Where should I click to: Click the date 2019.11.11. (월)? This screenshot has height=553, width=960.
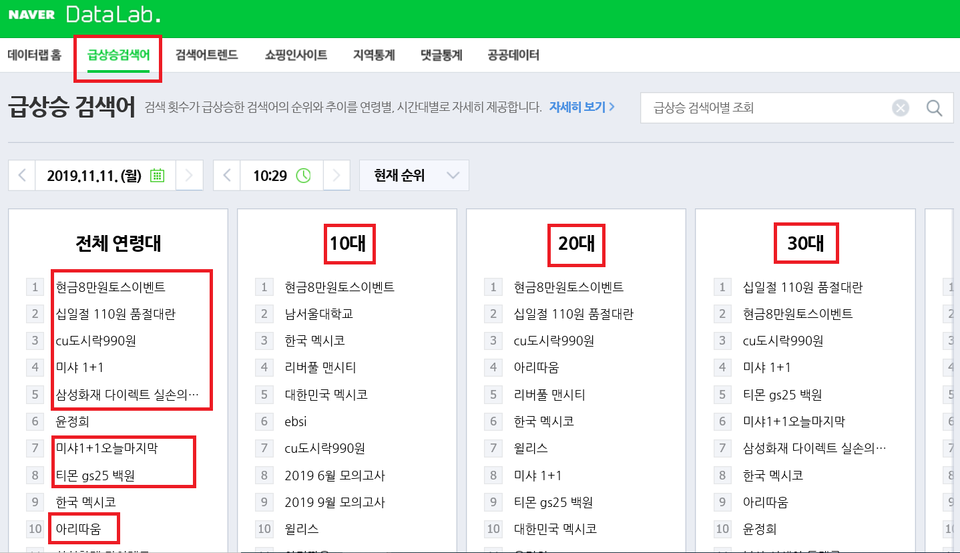pyautogui.click(x=94, y=176)
